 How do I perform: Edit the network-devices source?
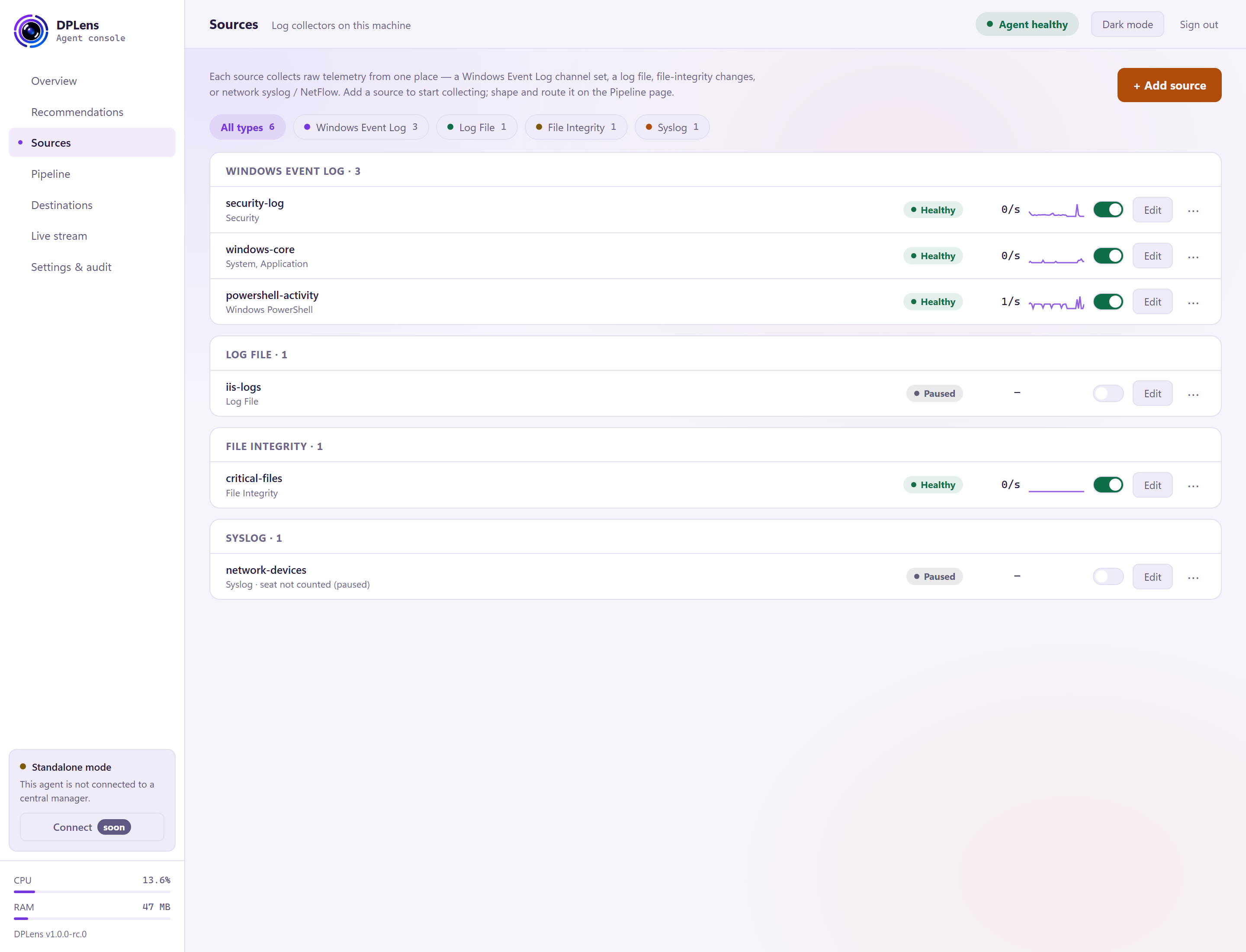click(1153, 577)
